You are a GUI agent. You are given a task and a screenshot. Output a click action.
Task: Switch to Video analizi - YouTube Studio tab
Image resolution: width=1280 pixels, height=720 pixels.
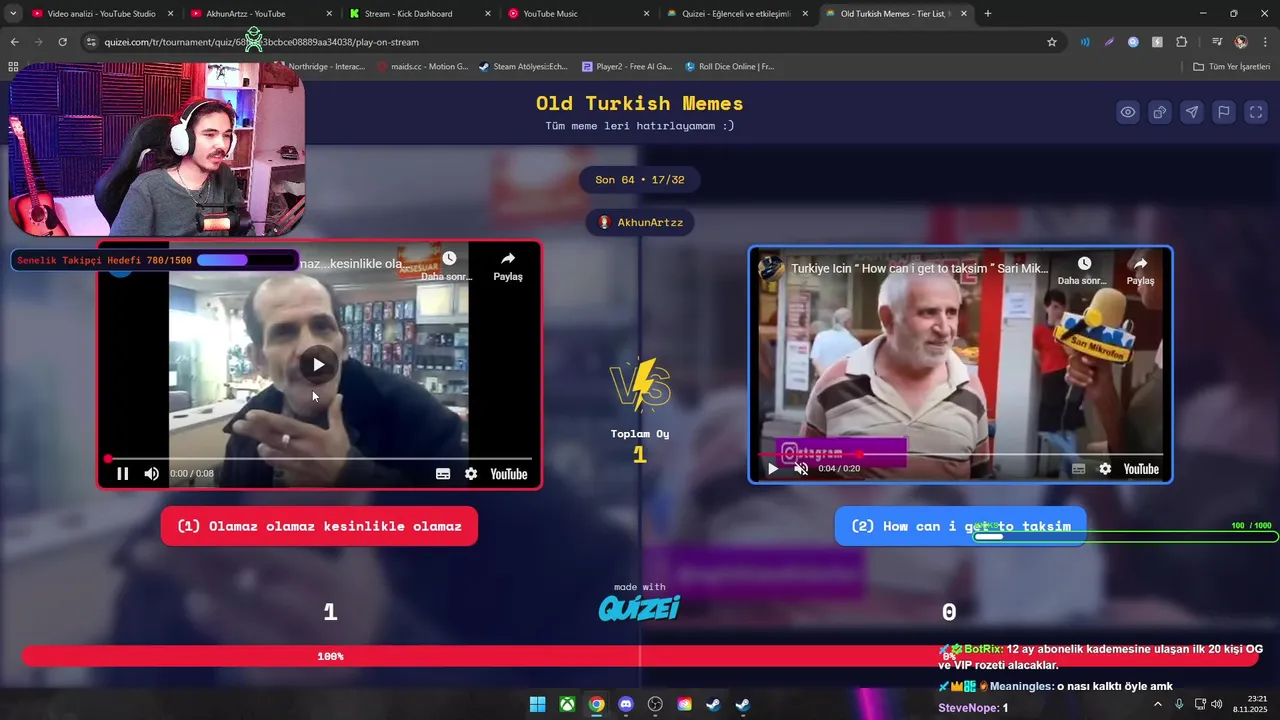coord(102,14)
